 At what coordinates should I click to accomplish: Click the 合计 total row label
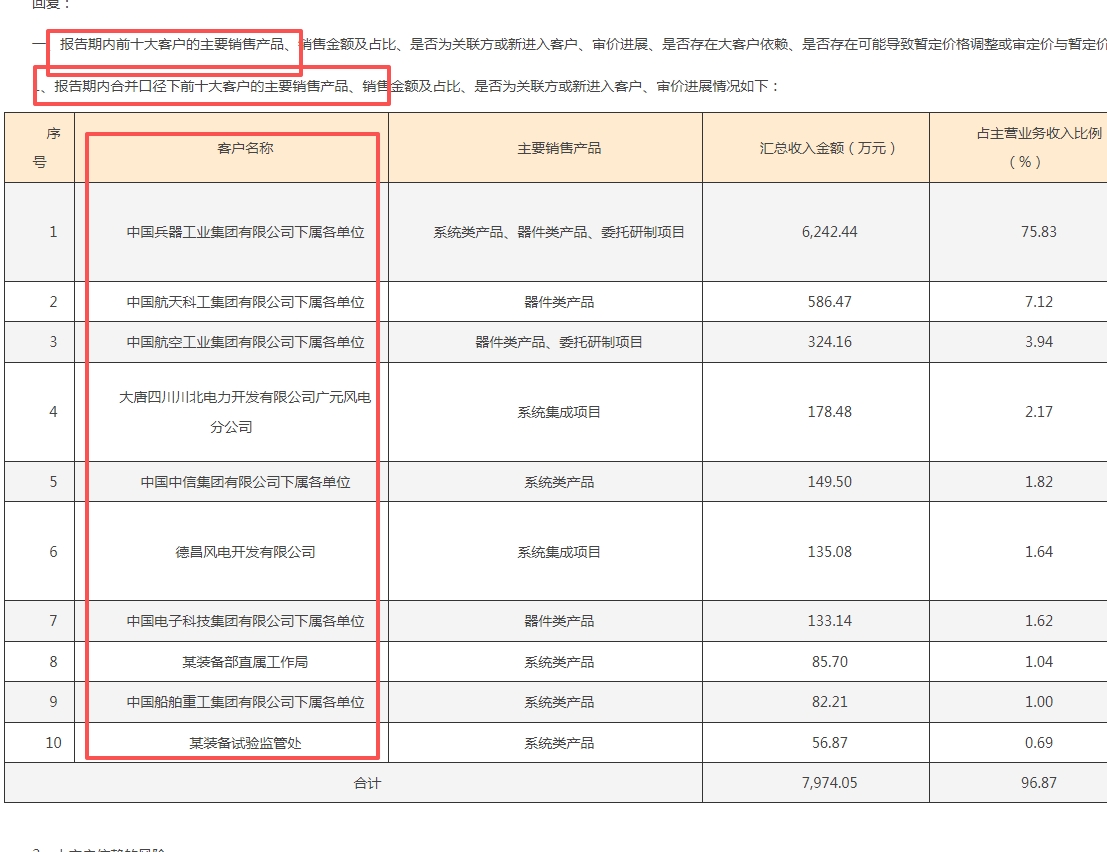tap(367, 784)
